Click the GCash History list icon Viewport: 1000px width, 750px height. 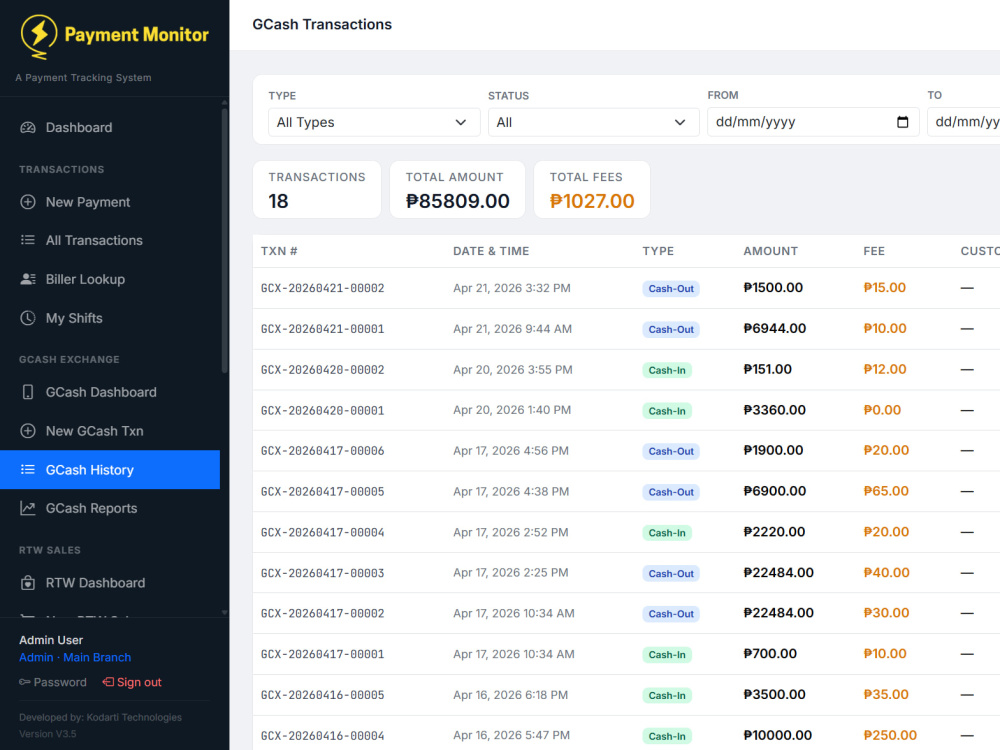coord(27,470)
